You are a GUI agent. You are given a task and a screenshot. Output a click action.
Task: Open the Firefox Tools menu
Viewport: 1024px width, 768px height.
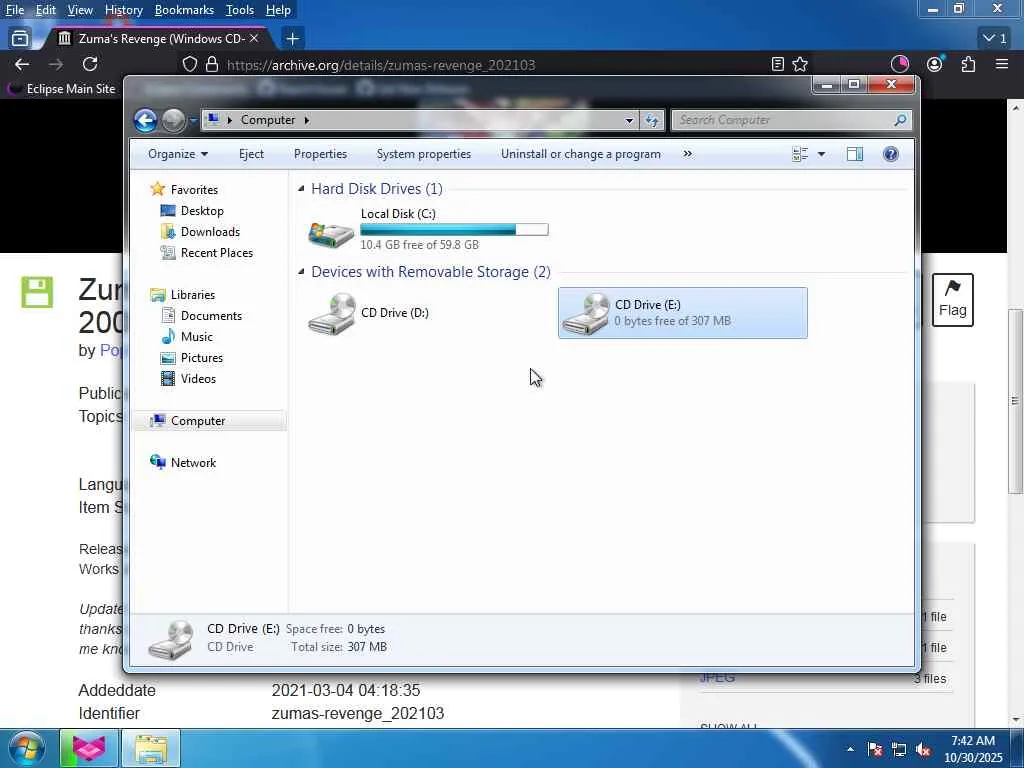[x=240, y=10]
